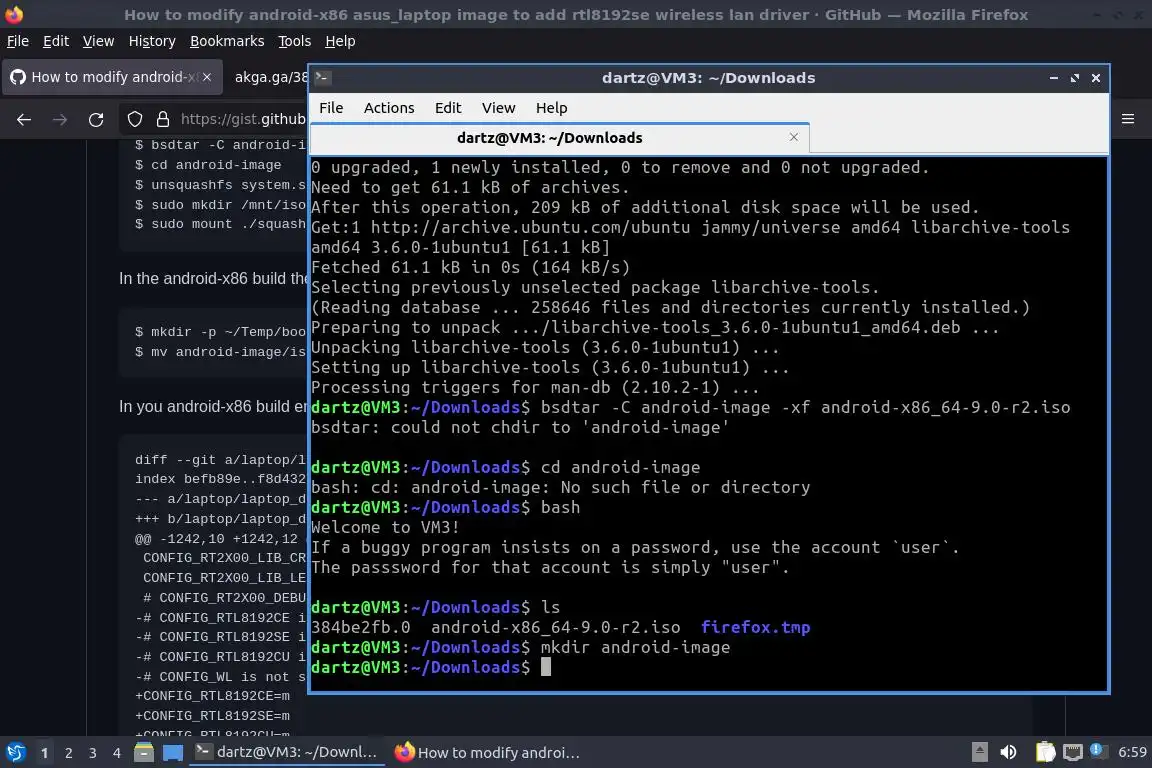
Task: Go back in Firefox
Action: (24, 119)
